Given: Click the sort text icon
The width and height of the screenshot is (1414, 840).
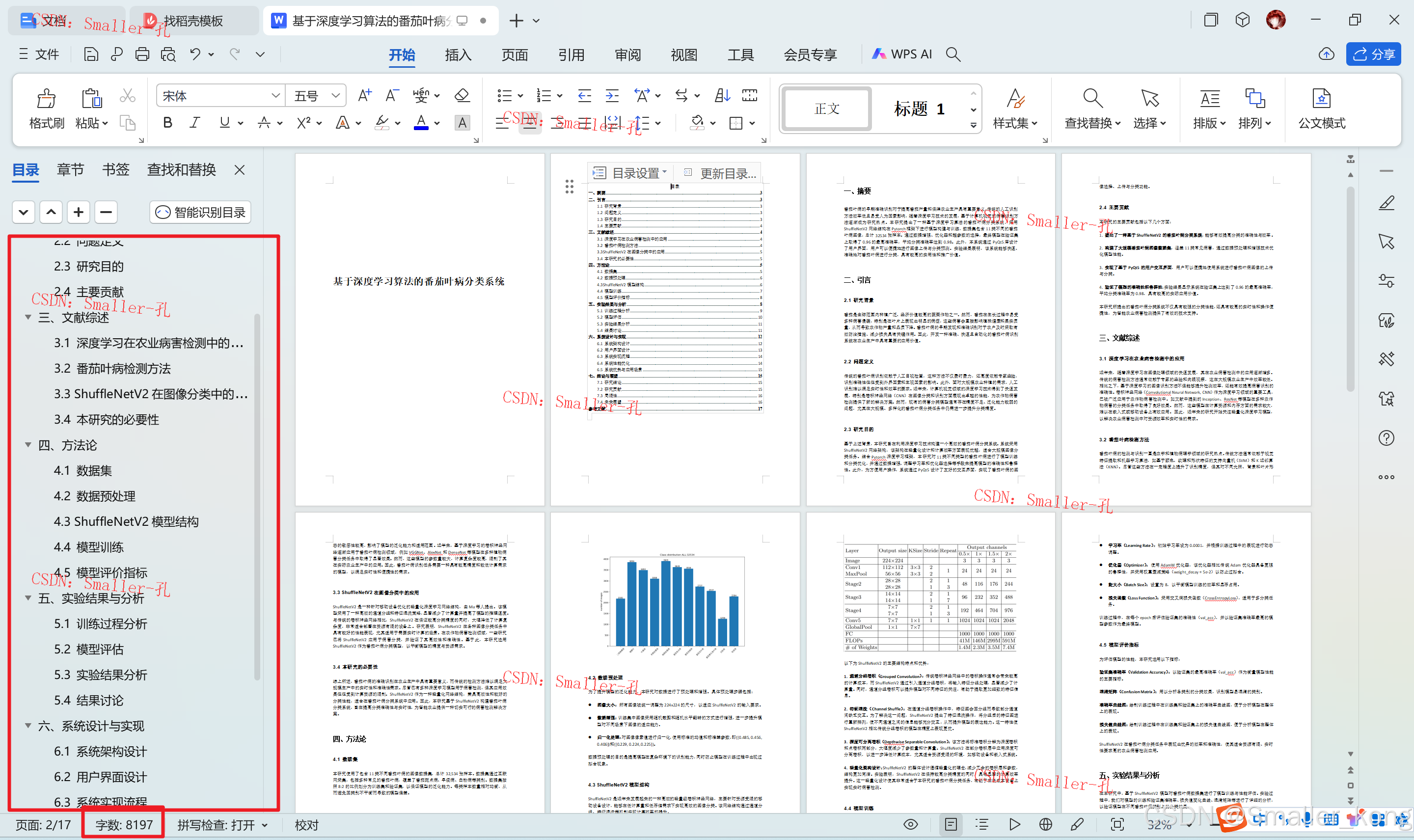Looking at the screenshot, I should [x=722, y=96].
